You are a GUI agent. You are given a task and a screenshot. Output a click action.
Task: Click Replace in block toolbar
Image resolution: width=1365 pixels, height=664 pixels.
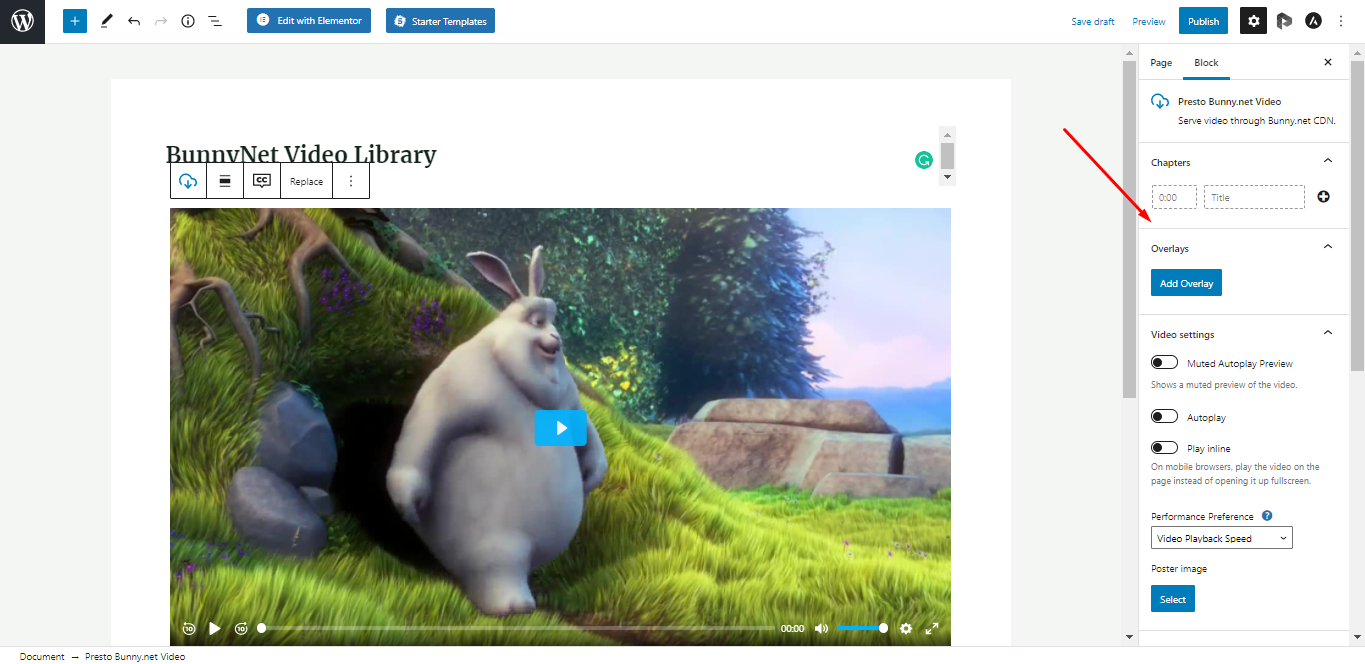pyautogui.click(x=307, y=181)
